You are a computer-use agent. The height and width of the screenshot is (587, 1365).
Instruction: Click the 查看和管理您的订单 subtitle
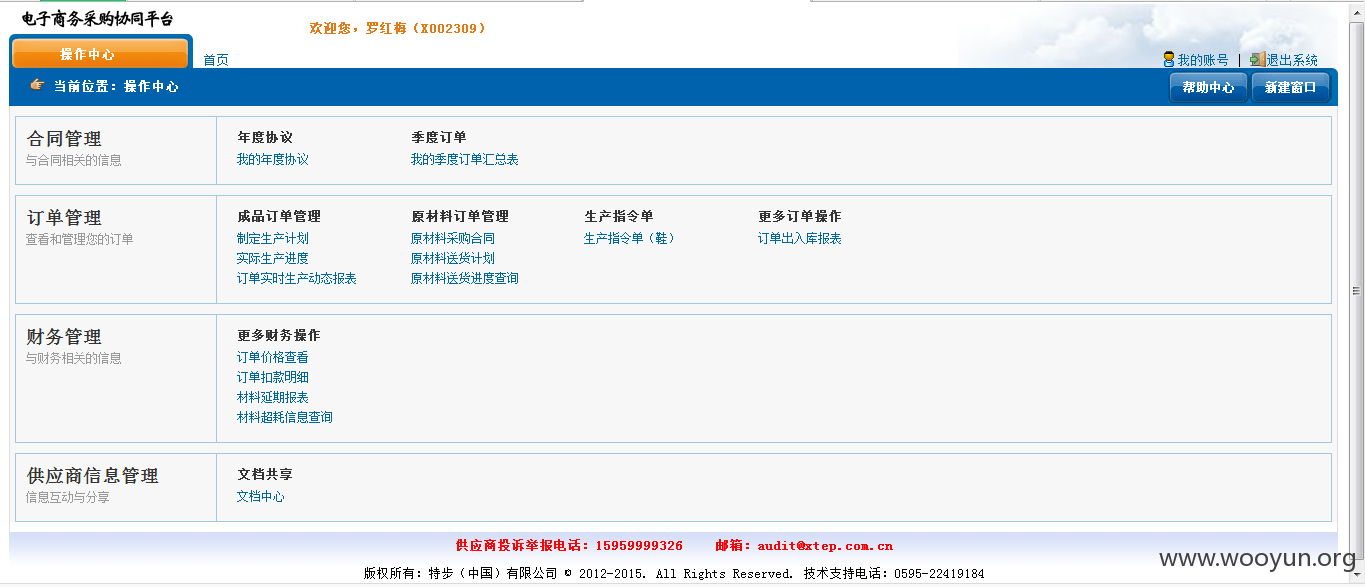(x=80, y=239)
